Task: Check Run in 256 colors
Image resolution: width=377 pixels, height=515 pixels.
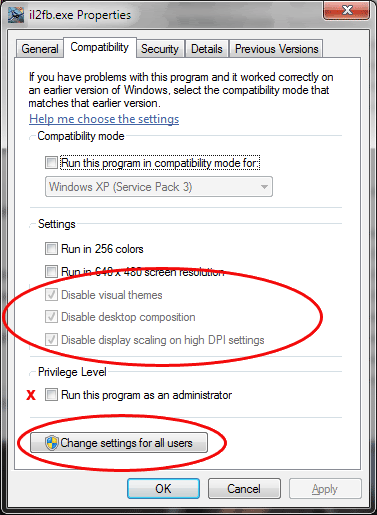Action: coord(51,249)
